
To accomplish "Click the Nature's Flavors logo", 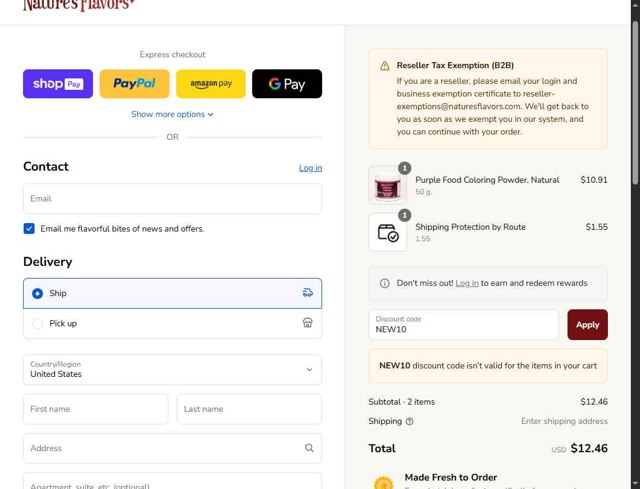I will tap(79, 5).
